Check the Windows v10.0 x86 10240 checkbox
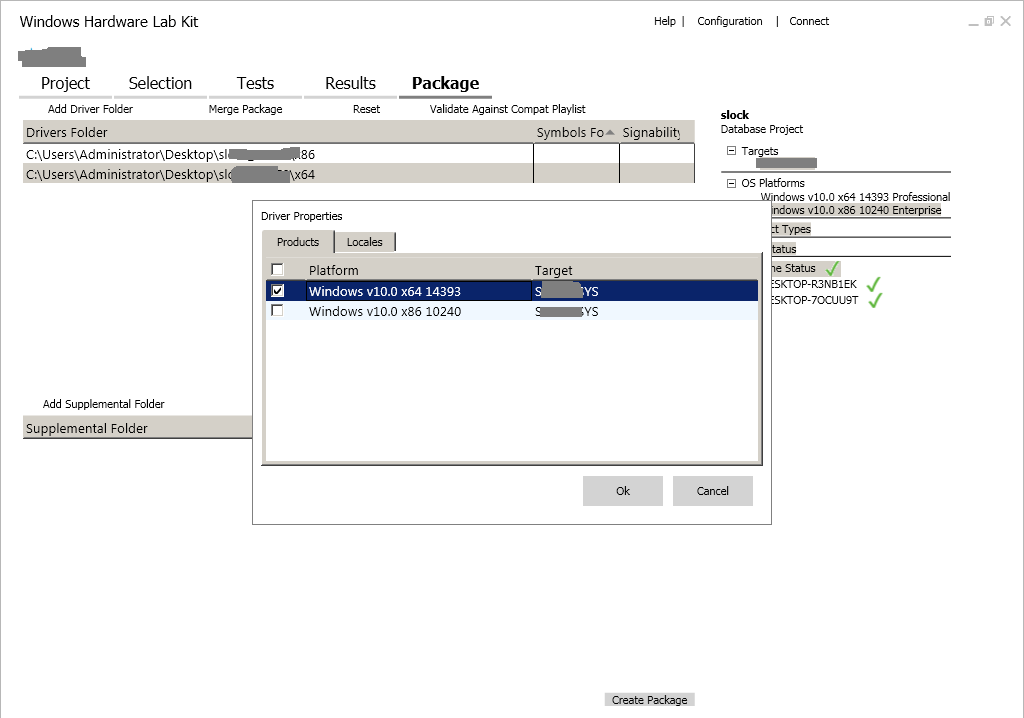The height and width of the screenshot is (718, 1024). [x=278, y=310]
